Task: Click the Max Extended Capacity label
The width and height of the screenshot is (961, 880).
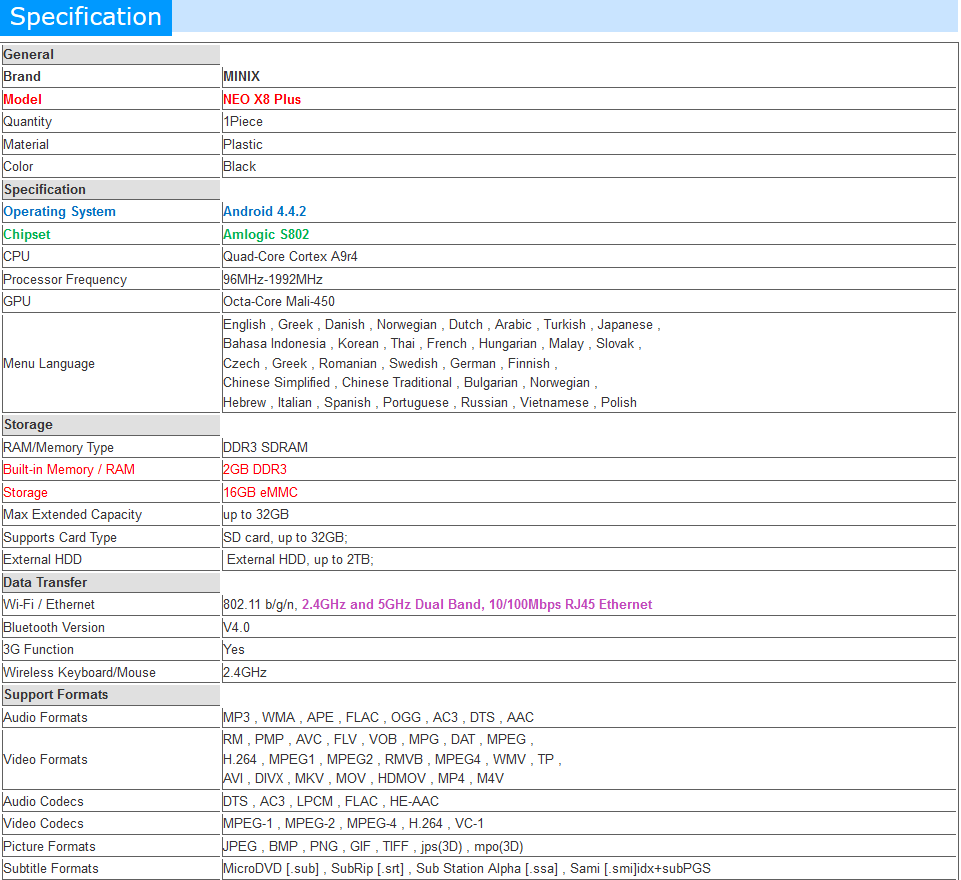Action: tap(72, 515)
